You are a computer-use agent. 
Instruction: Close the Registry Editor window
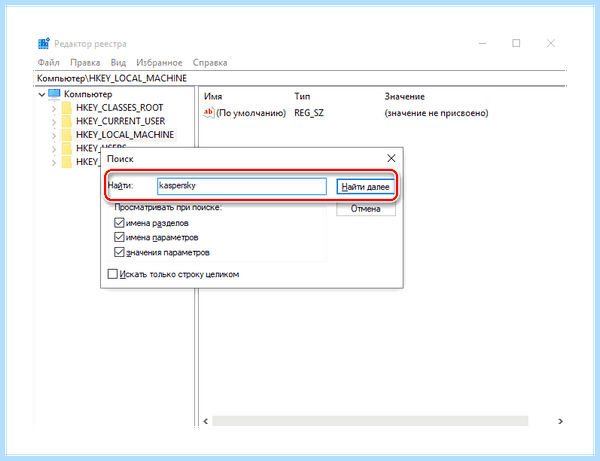coord(551,43)
